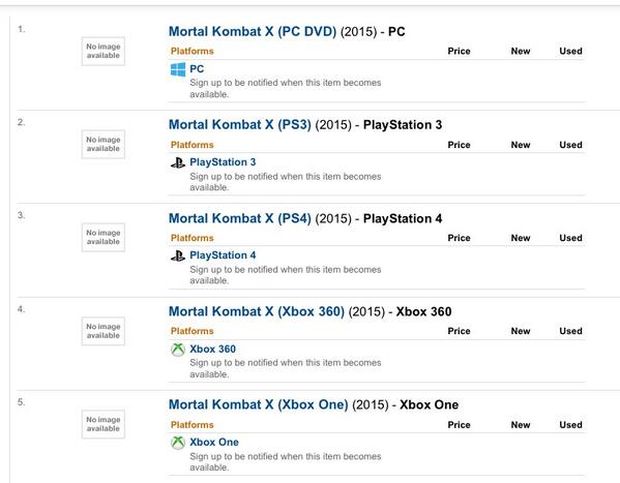This screenshot has height=483, width=620.
Task: Click the PS4 result's No image thumbnail
Action: [103, 237]
